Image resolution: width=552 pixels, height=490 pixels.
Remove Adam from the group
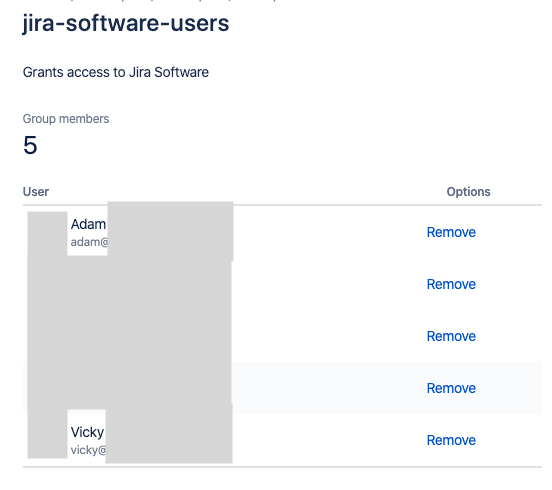point(451,232)
